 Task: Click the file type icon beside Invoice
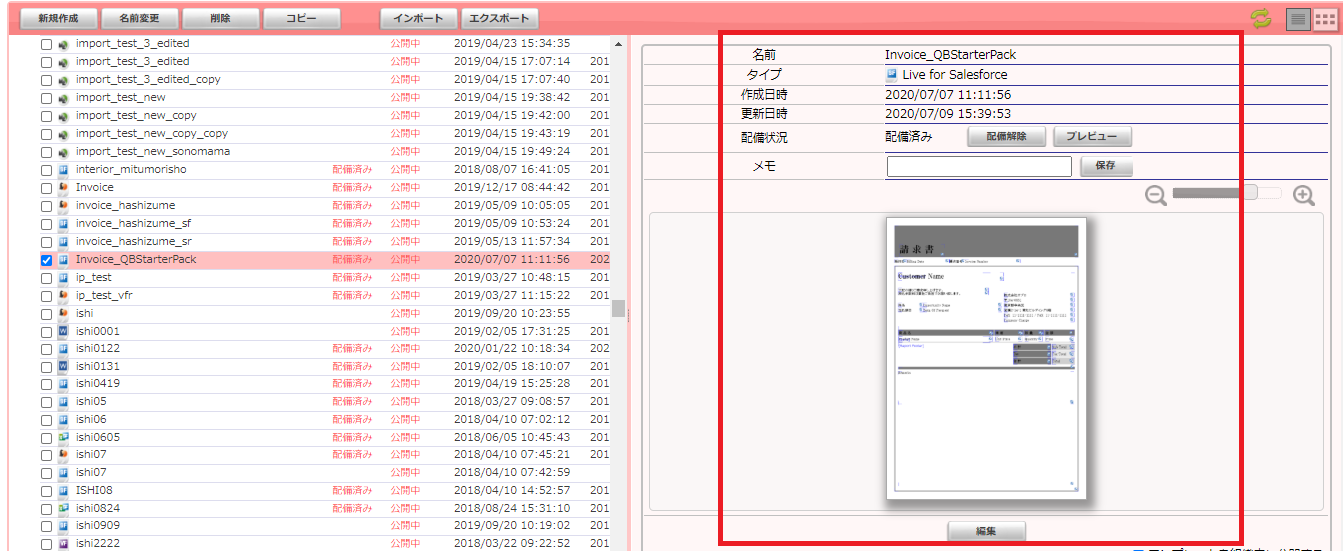pos(62,188)
